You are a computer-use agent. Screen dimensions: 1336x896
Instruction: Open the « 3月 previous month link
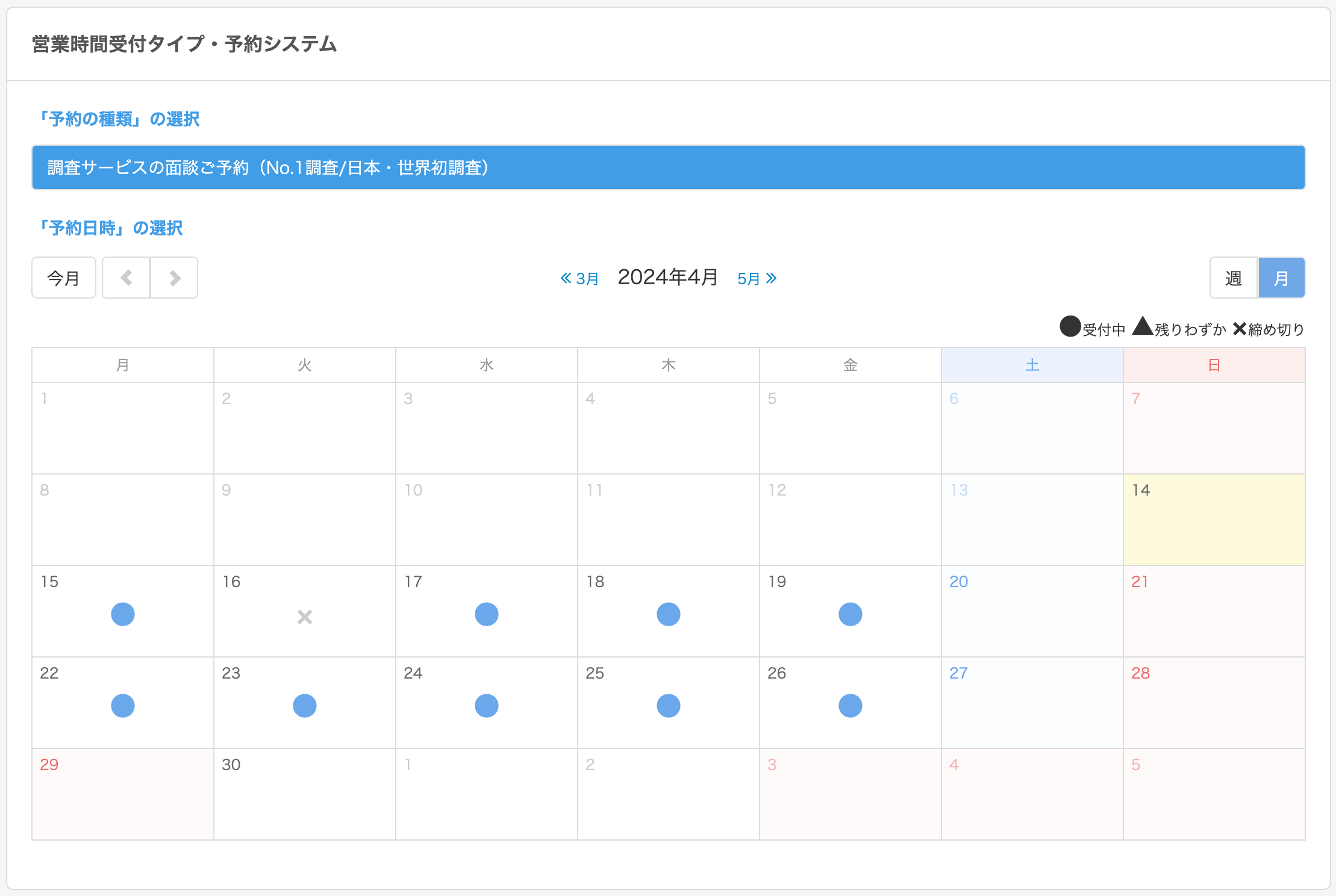point(579,278)
